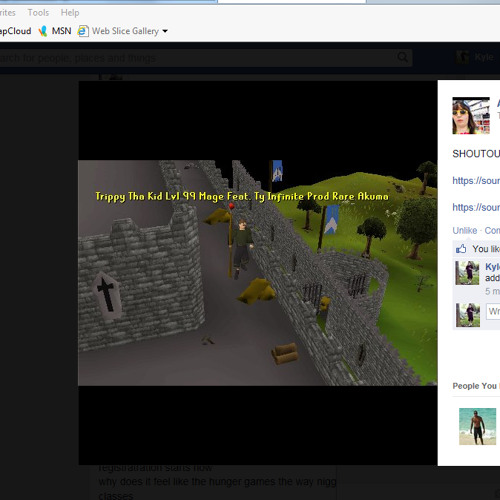
Task: Click Kyle's header profile picture
Action: (462, 57)
